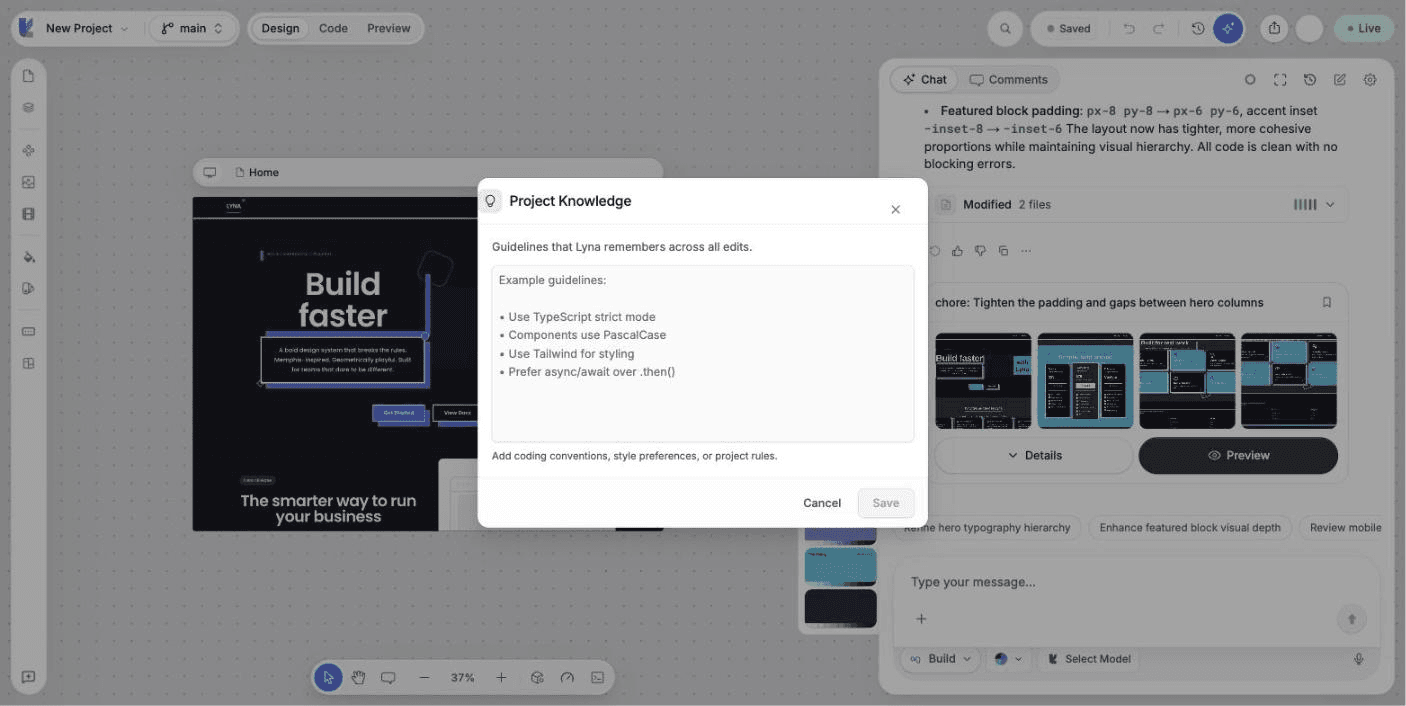Click the Cancel button in the dialog
This screenshot has width=1406, height=706.
point(822,503)
